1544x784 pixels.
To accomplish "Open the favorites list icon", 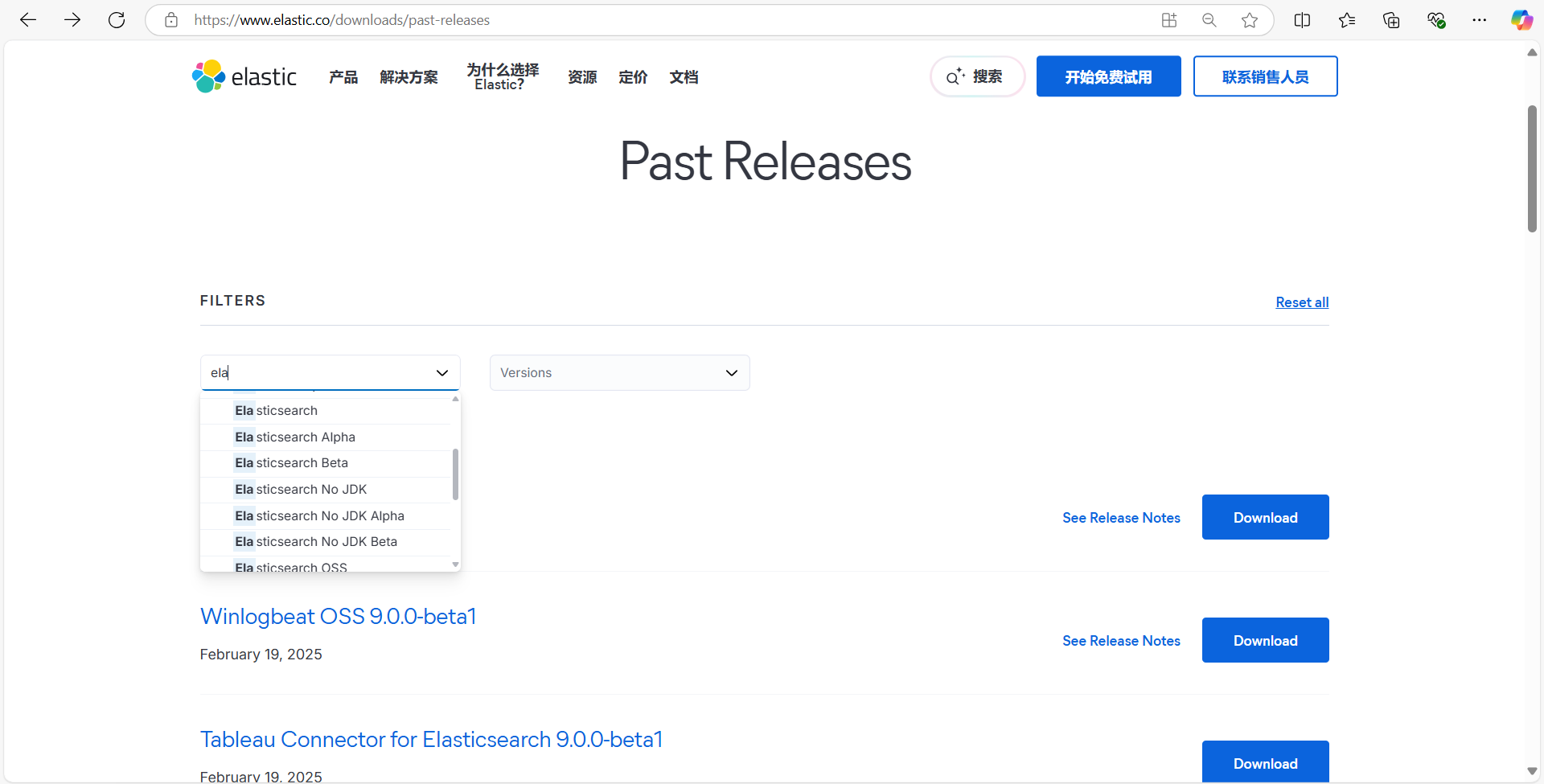I will click(x=1347, y=20).
